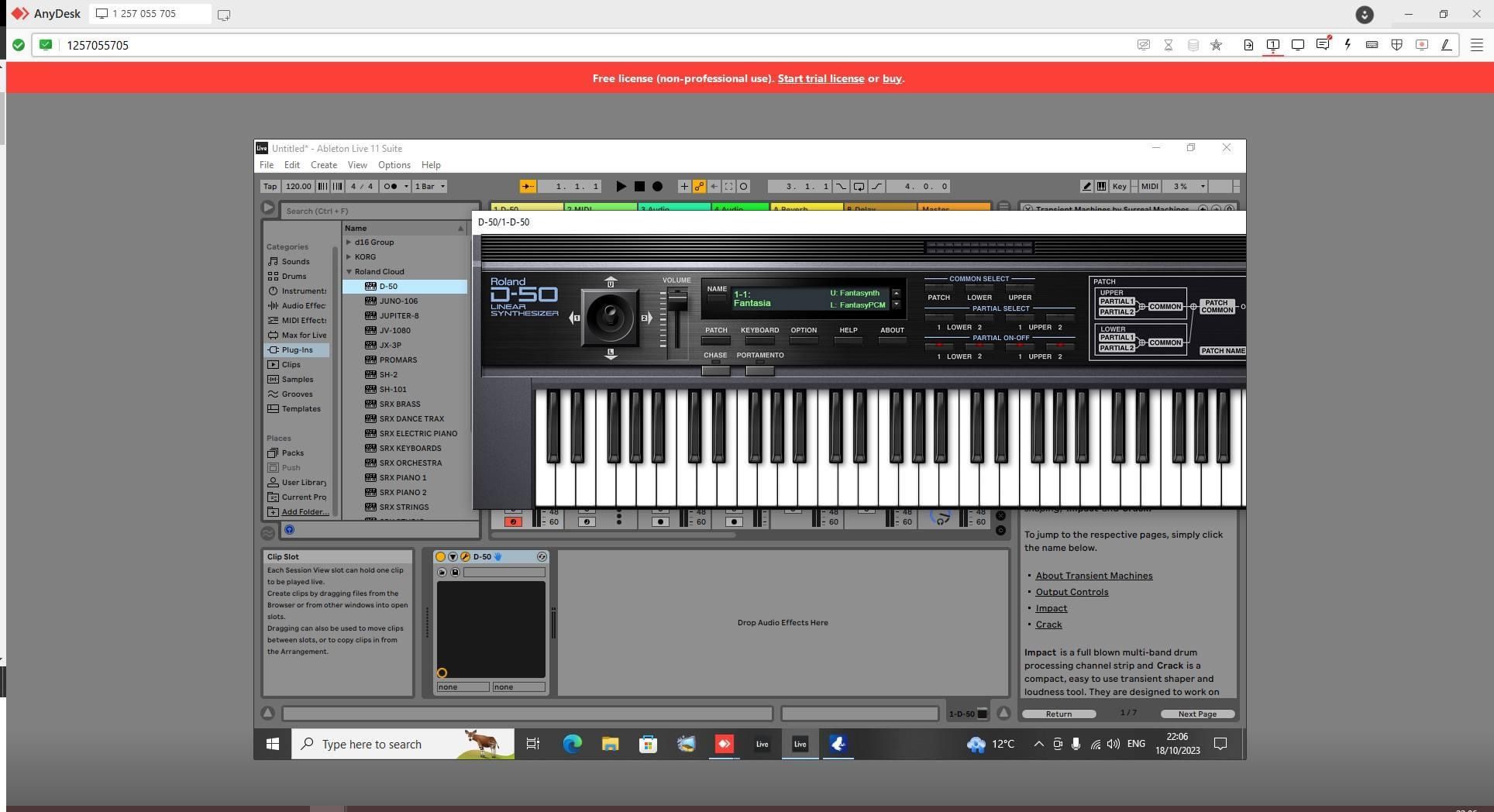Toggle Draw Mode pencil icon

pyautogui.click(x=1086, y=186)
